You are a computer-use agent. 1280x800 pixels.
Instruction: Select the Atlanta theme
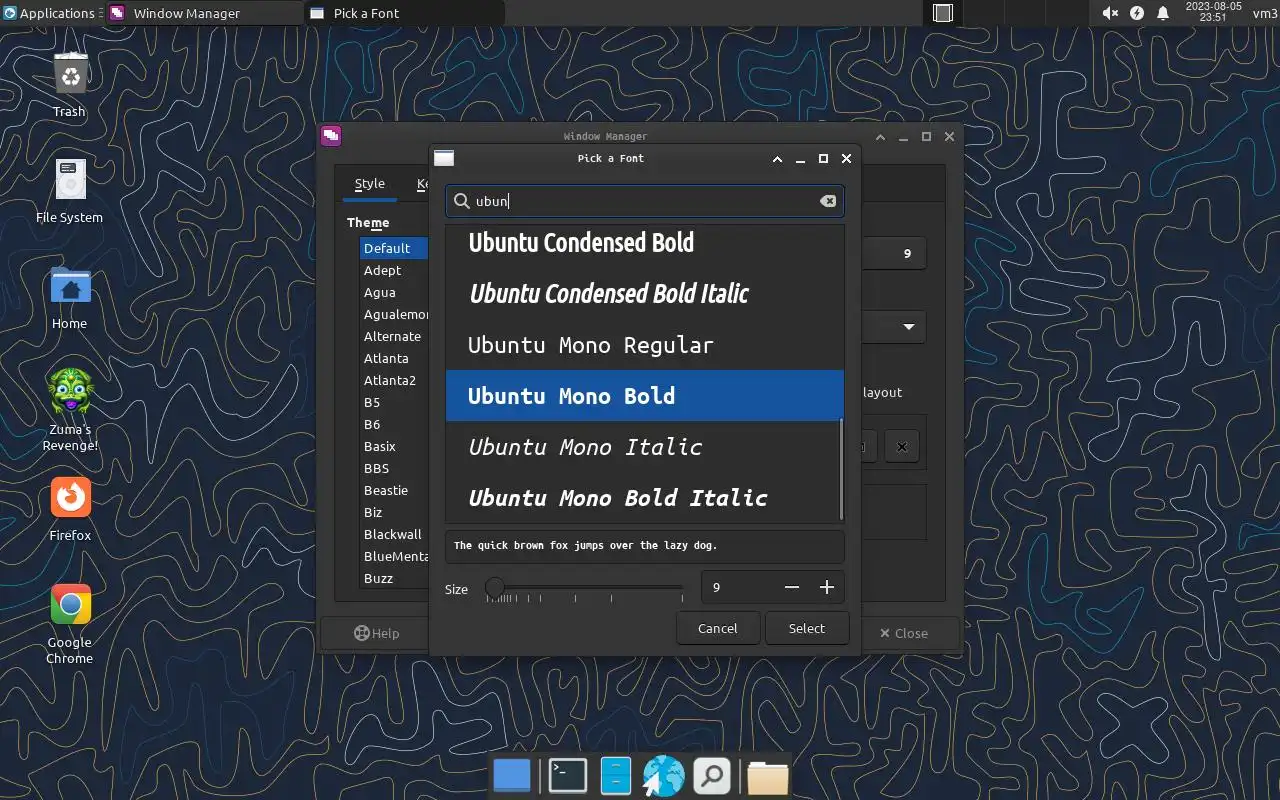click(394, 358)
